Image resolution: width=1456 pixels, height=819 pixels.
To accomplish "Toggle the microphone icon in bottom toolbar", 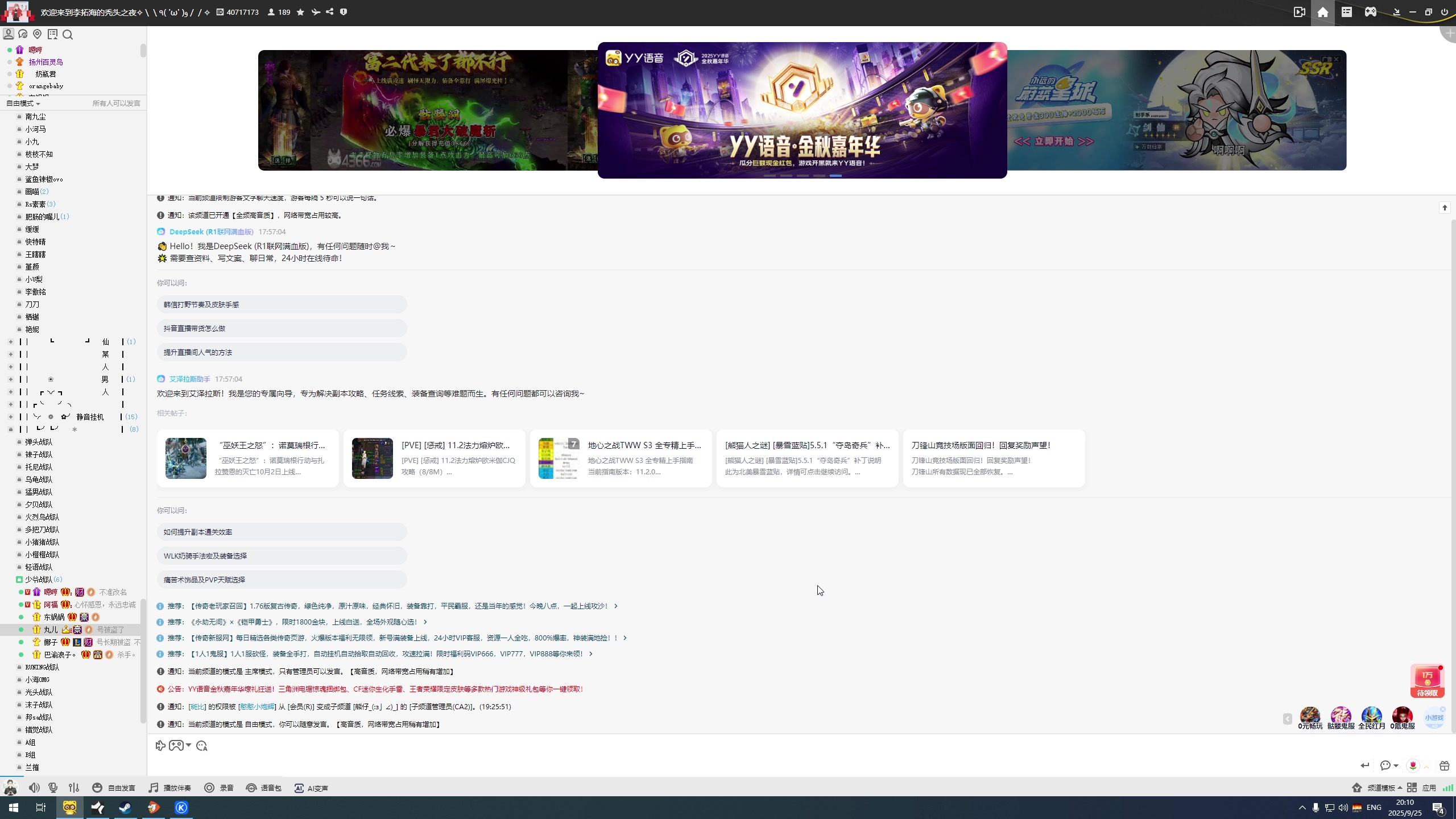I will click(53, 788).
